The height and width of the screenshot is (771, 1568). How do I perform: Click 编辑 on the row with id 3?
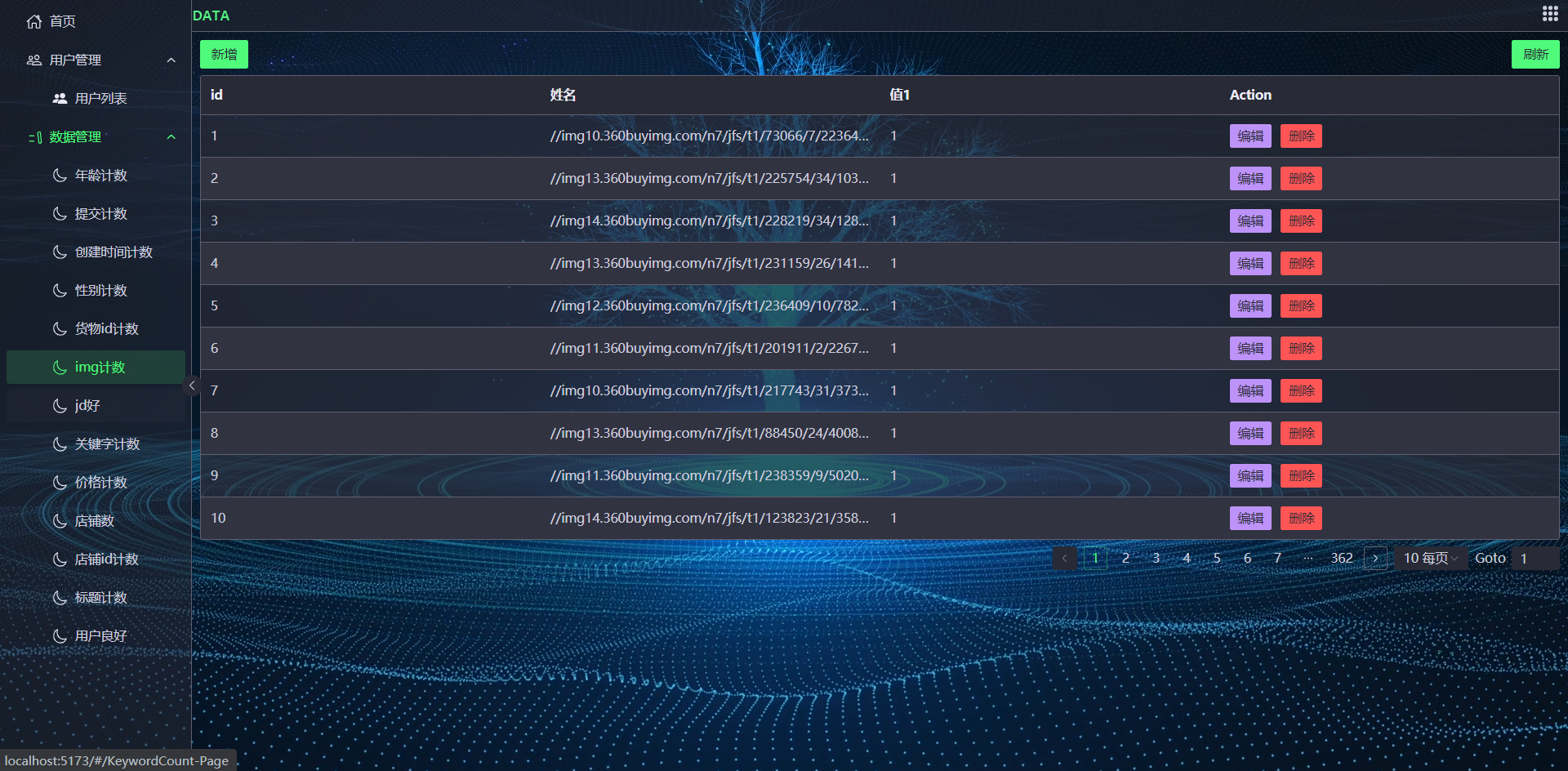[1249, 221]
